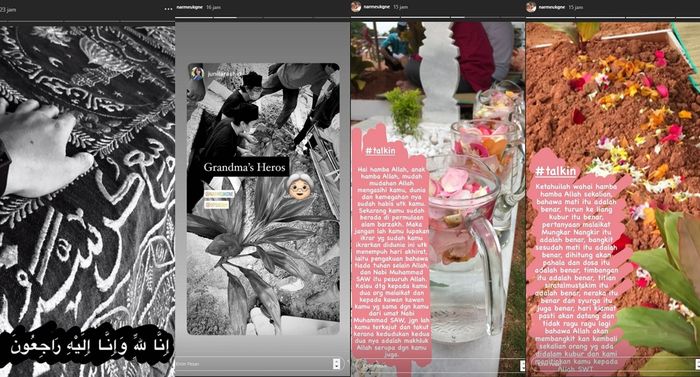Open username link on third story header
Image resolution: width=700 pixels, height=377 pixels.
point(374,7)
